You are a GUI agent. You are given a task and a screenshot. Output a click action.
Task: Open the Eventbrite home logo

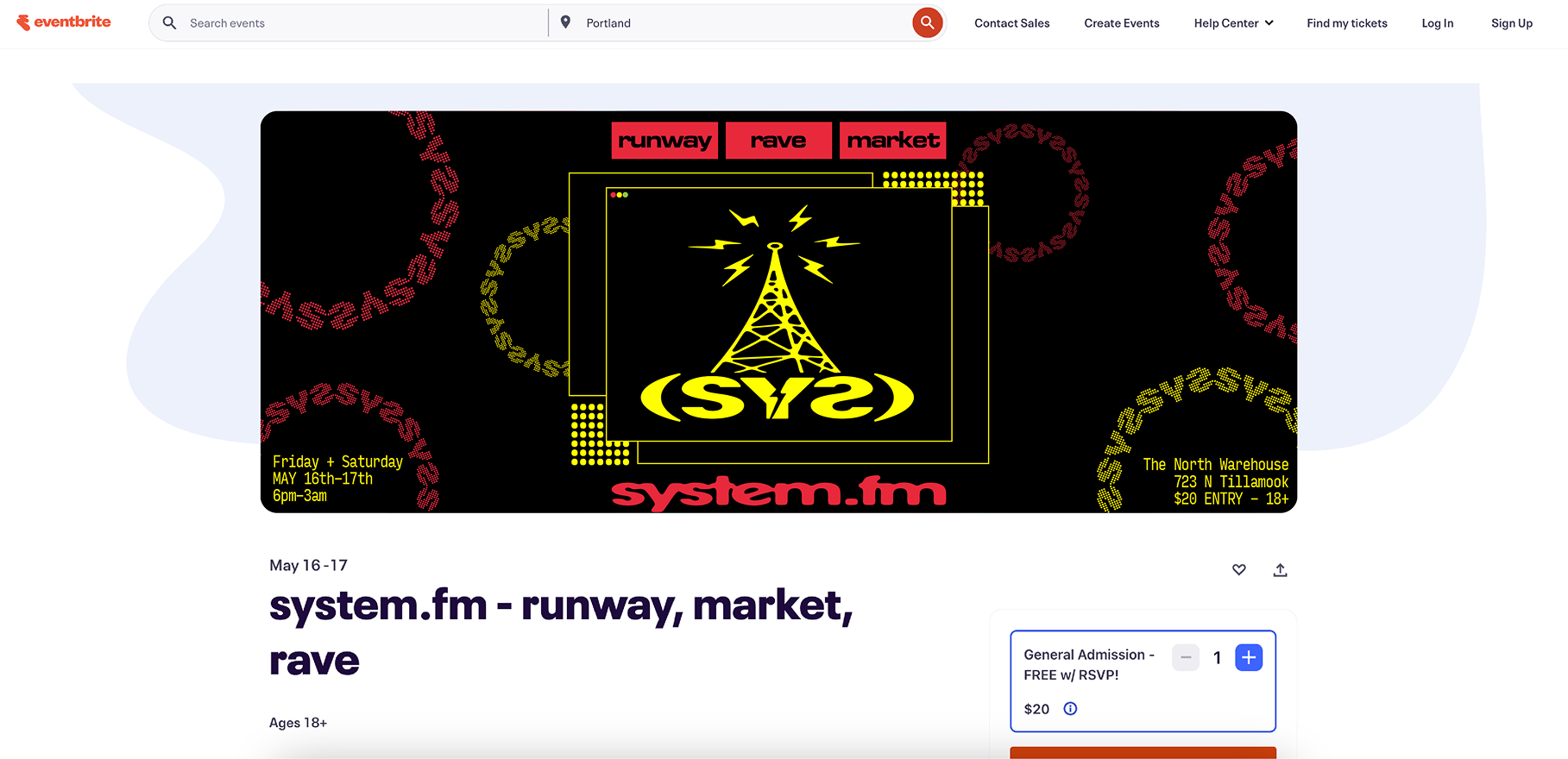tap(64, 22)
